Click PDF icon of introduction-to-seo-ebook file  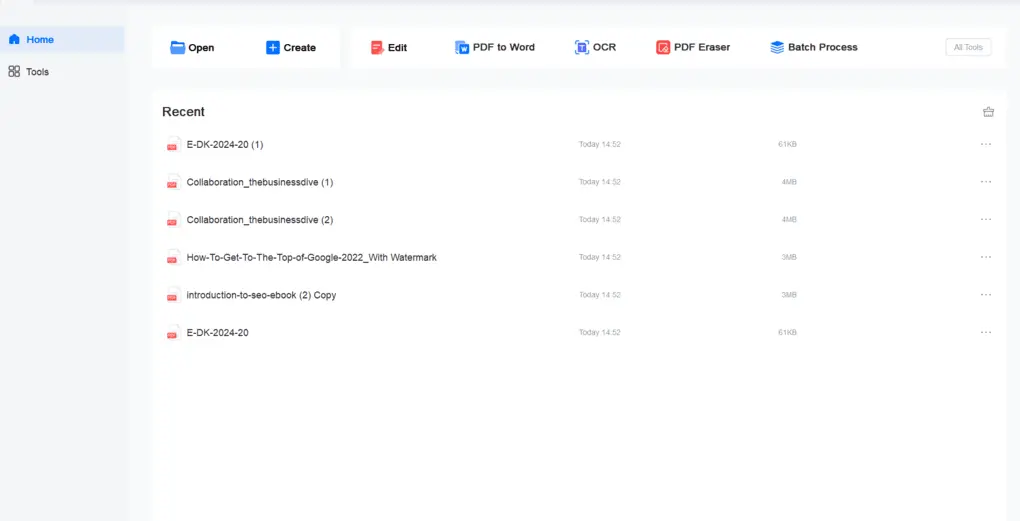pos(173,295)
